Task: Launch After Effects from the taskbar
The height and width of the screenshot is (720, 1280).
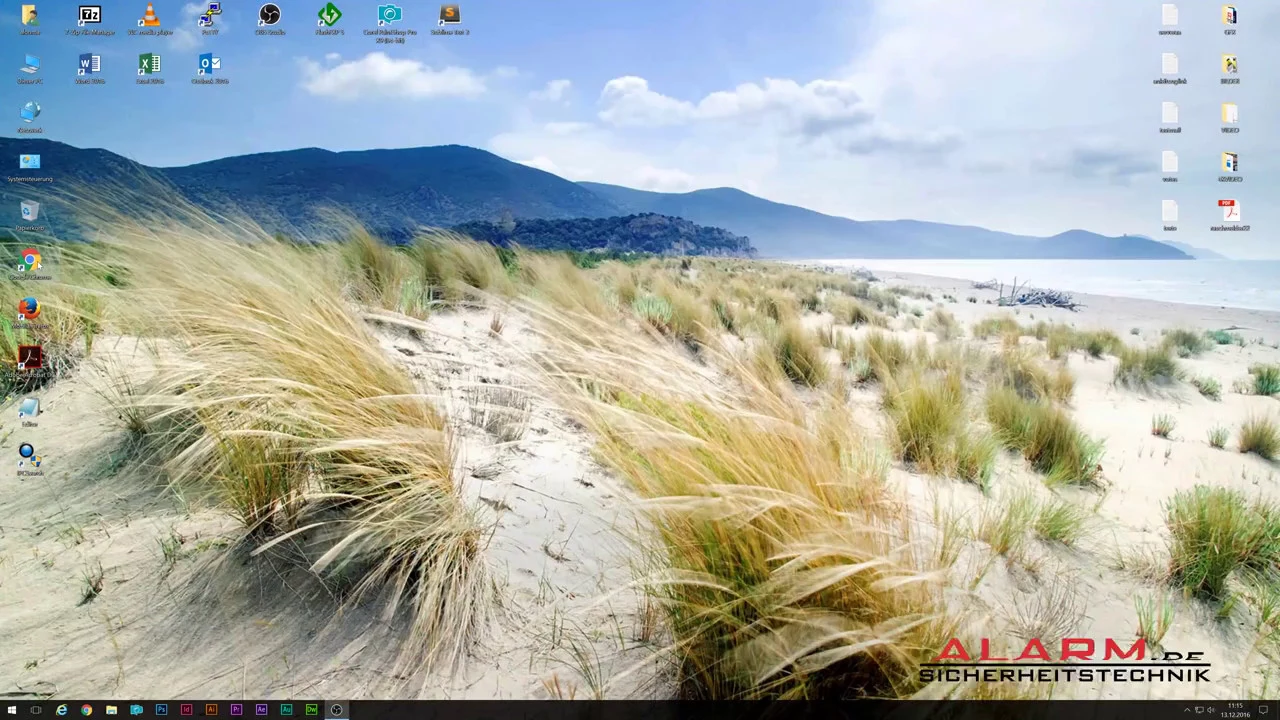Action: tap(261, 710)
